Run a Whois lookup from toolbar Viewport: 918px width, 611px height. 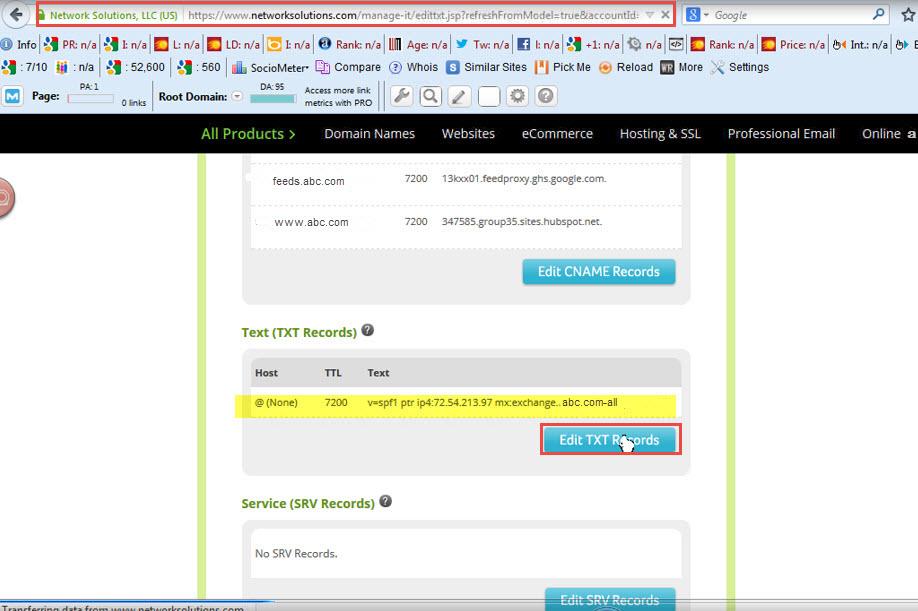point(414,67)
